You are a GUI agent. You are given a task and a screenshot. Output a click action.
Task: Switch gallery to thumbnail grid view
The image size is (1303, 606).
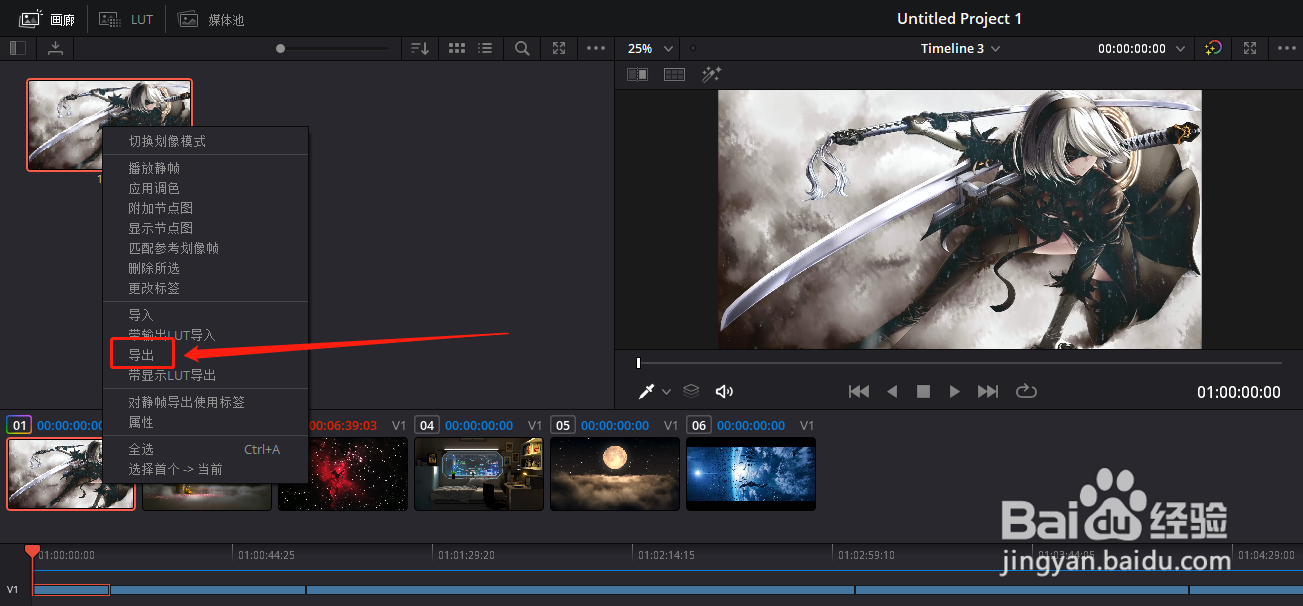[457, 48]
